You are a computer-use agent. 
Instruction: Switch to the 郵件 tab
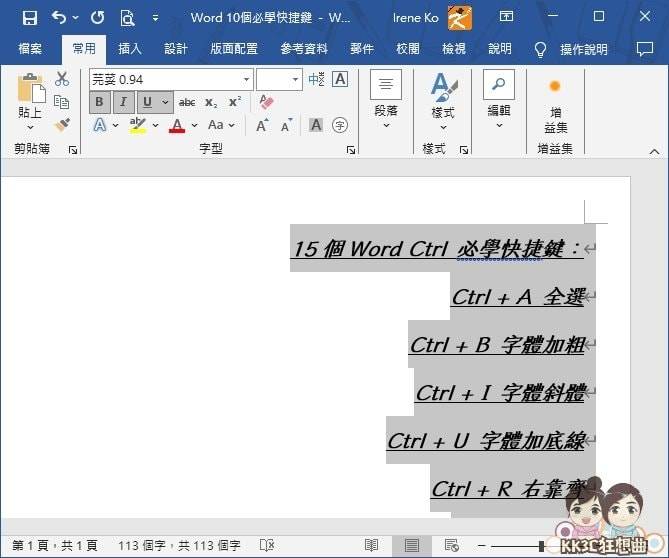(x=362, y=49)
